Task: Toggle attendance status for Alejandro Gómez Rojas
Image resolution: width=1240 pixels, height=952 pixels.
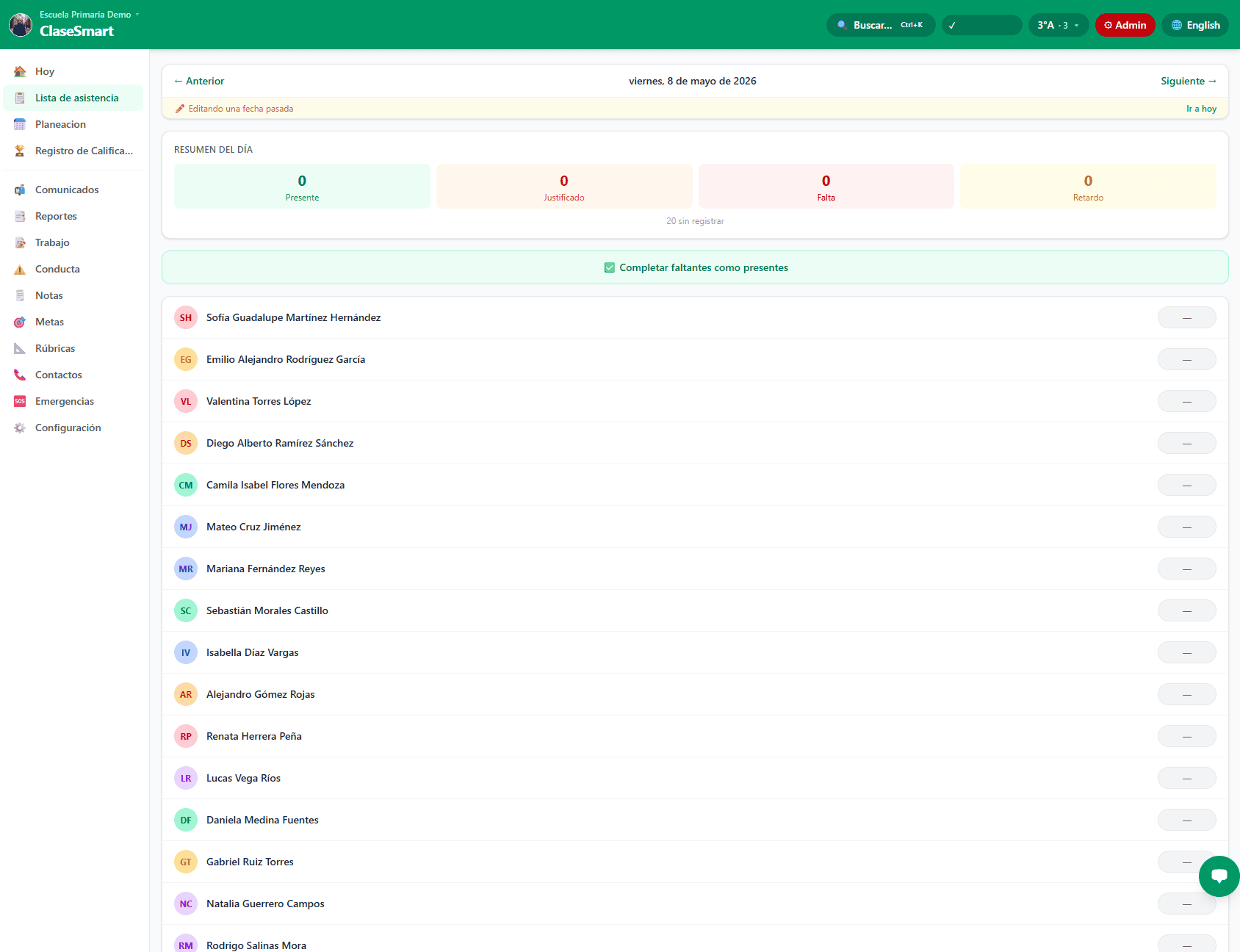Action: (x=1186, y=694)
